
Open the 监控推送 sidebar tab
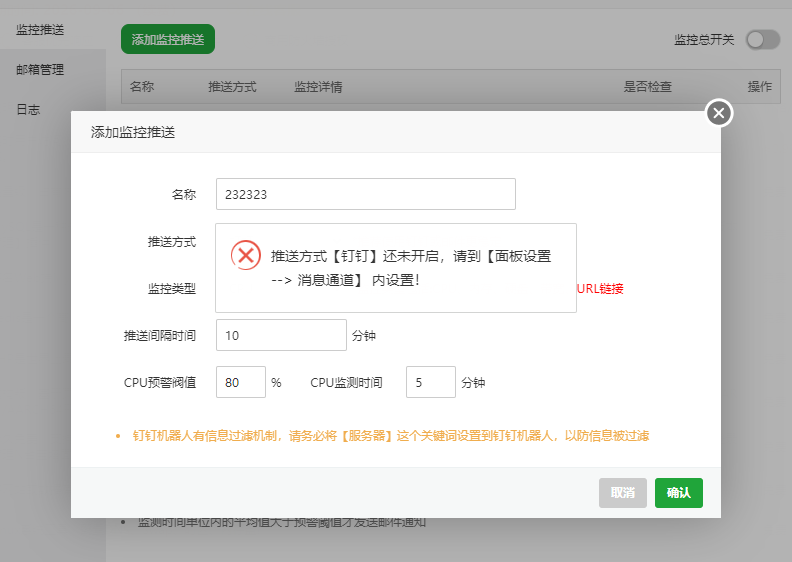coord(40,30)
